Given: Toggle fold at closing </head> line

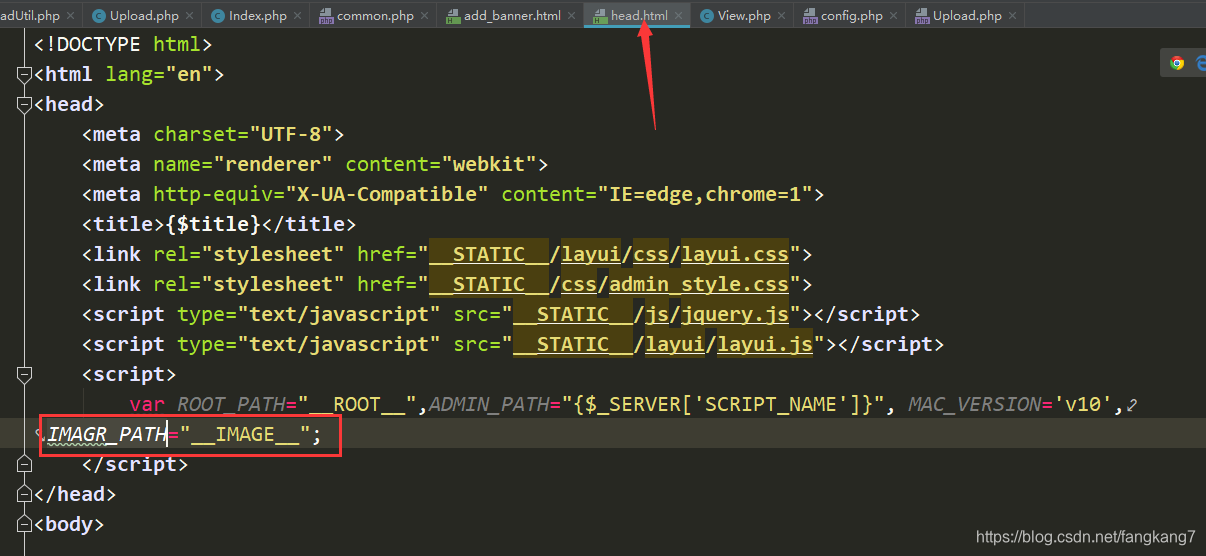Looking at the screenshot, I should (x=24, y=495).
